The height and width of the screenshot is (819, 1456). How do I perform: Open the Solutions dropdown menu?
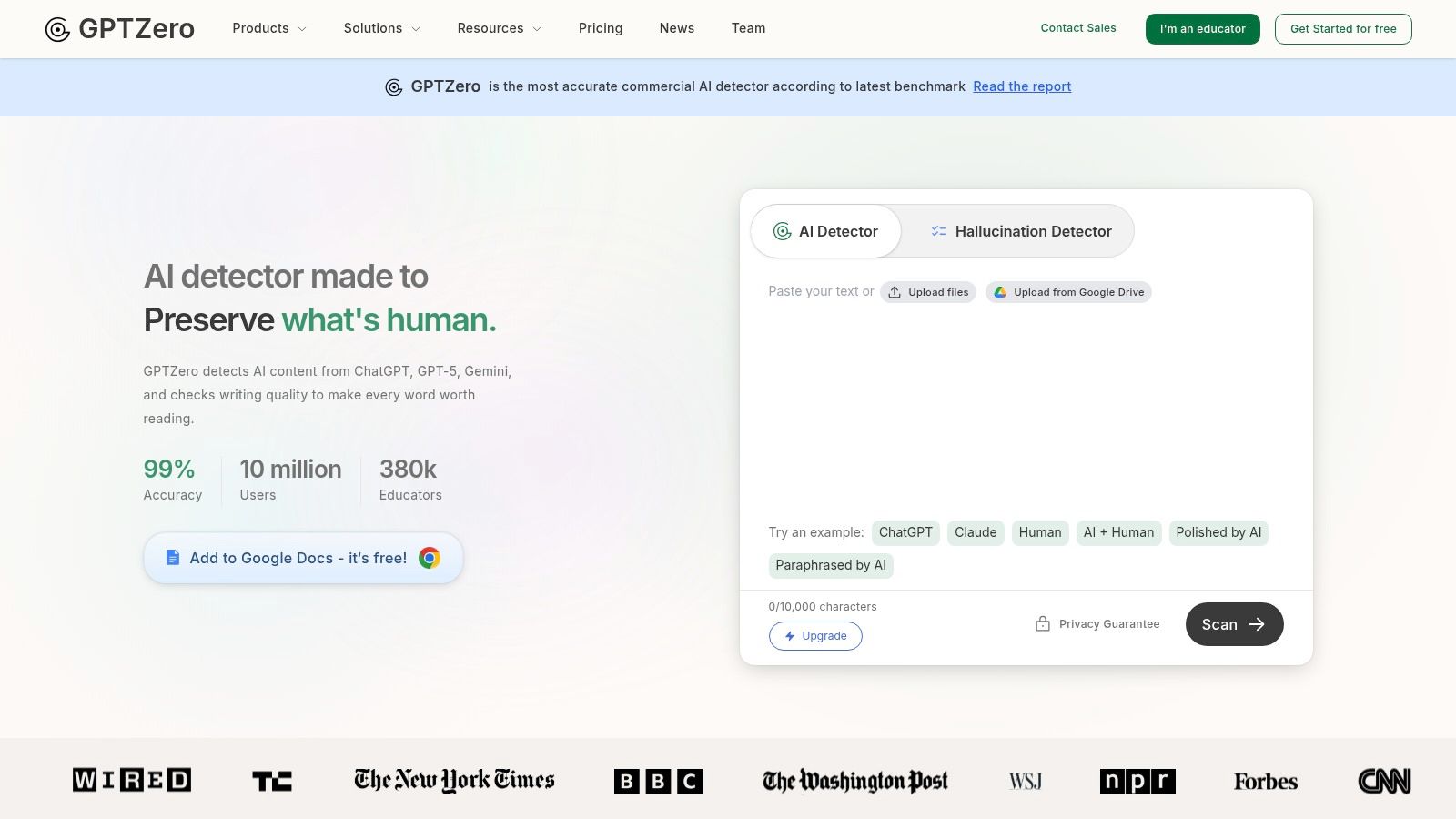click(x=381, y=28)
